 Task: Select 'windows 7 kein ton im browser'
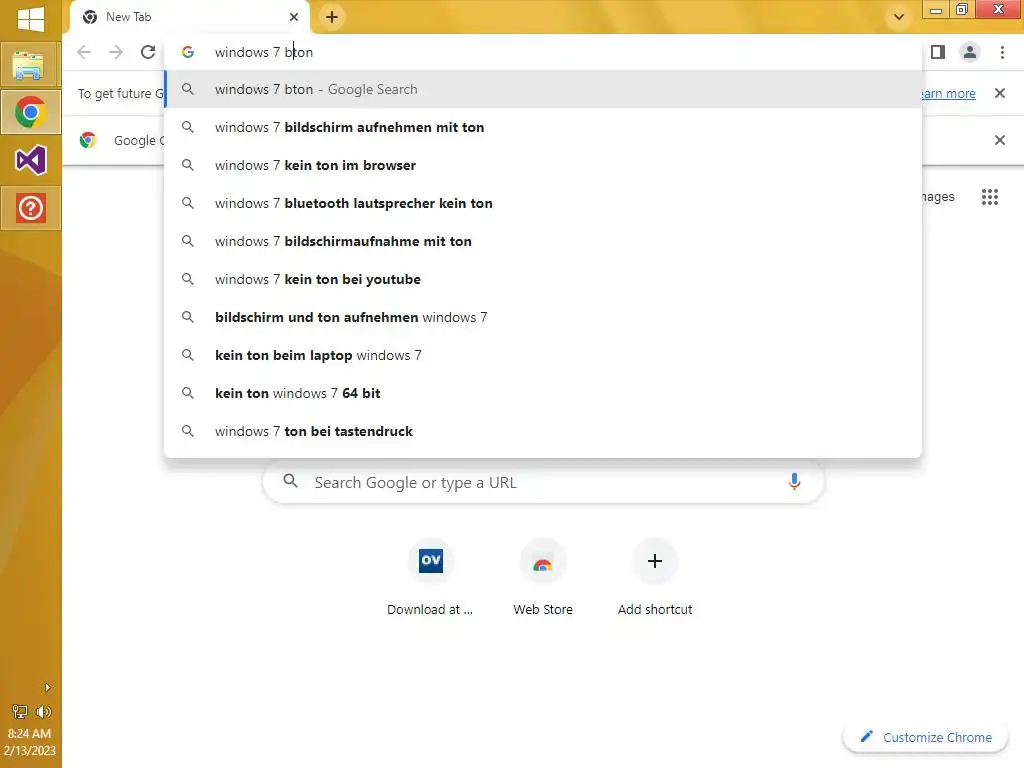(x=543, y=165)
